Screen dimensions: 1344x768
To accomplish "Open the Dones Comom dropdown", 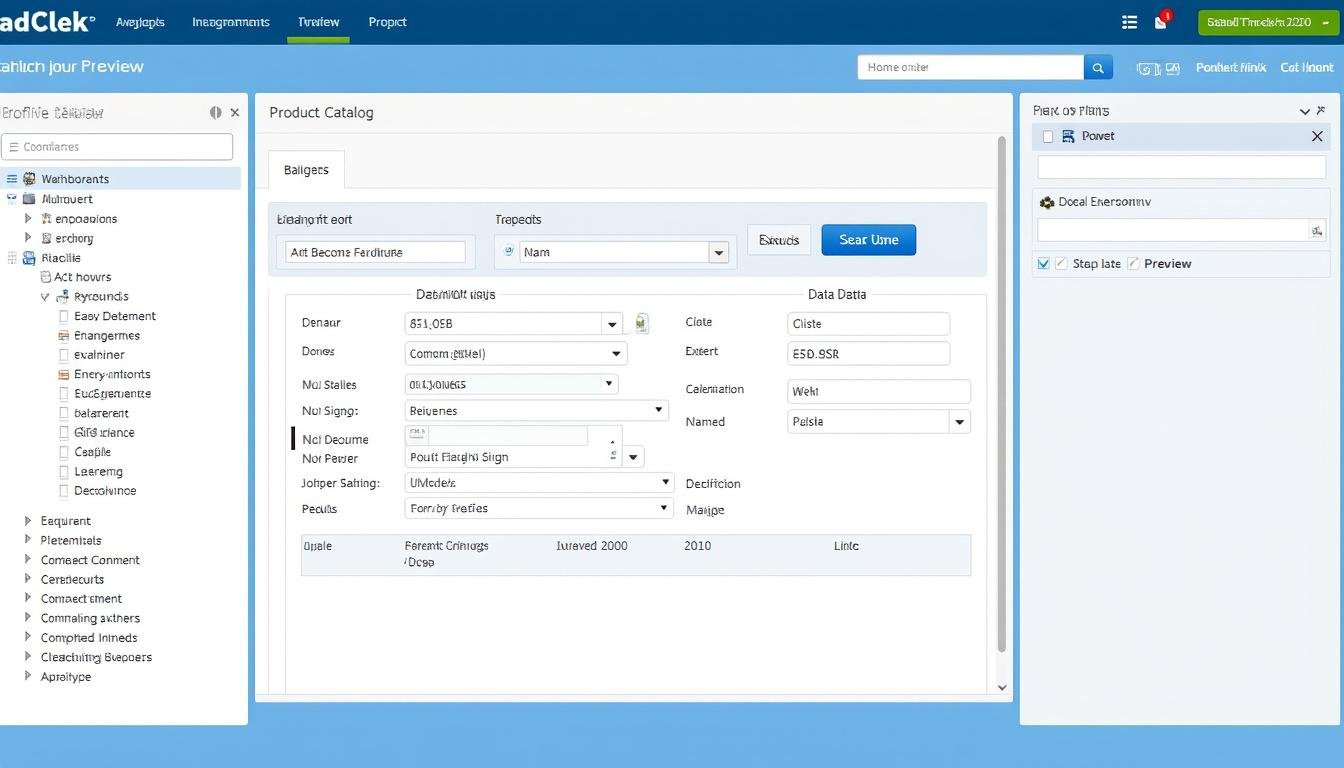I will (616, 354).
